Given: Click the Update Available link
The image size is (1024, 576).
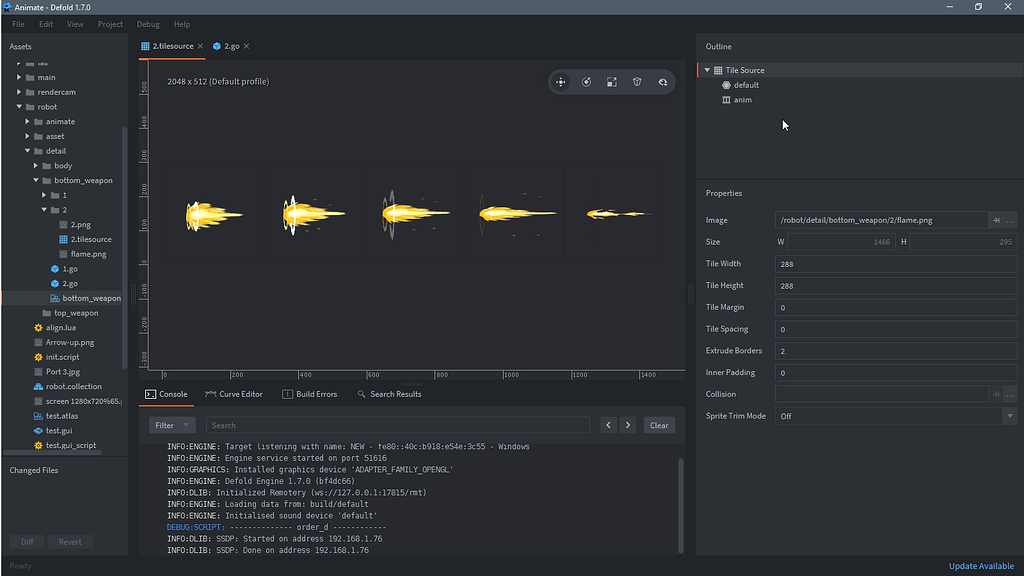Looking at the screenshot, I should (981, 566).
